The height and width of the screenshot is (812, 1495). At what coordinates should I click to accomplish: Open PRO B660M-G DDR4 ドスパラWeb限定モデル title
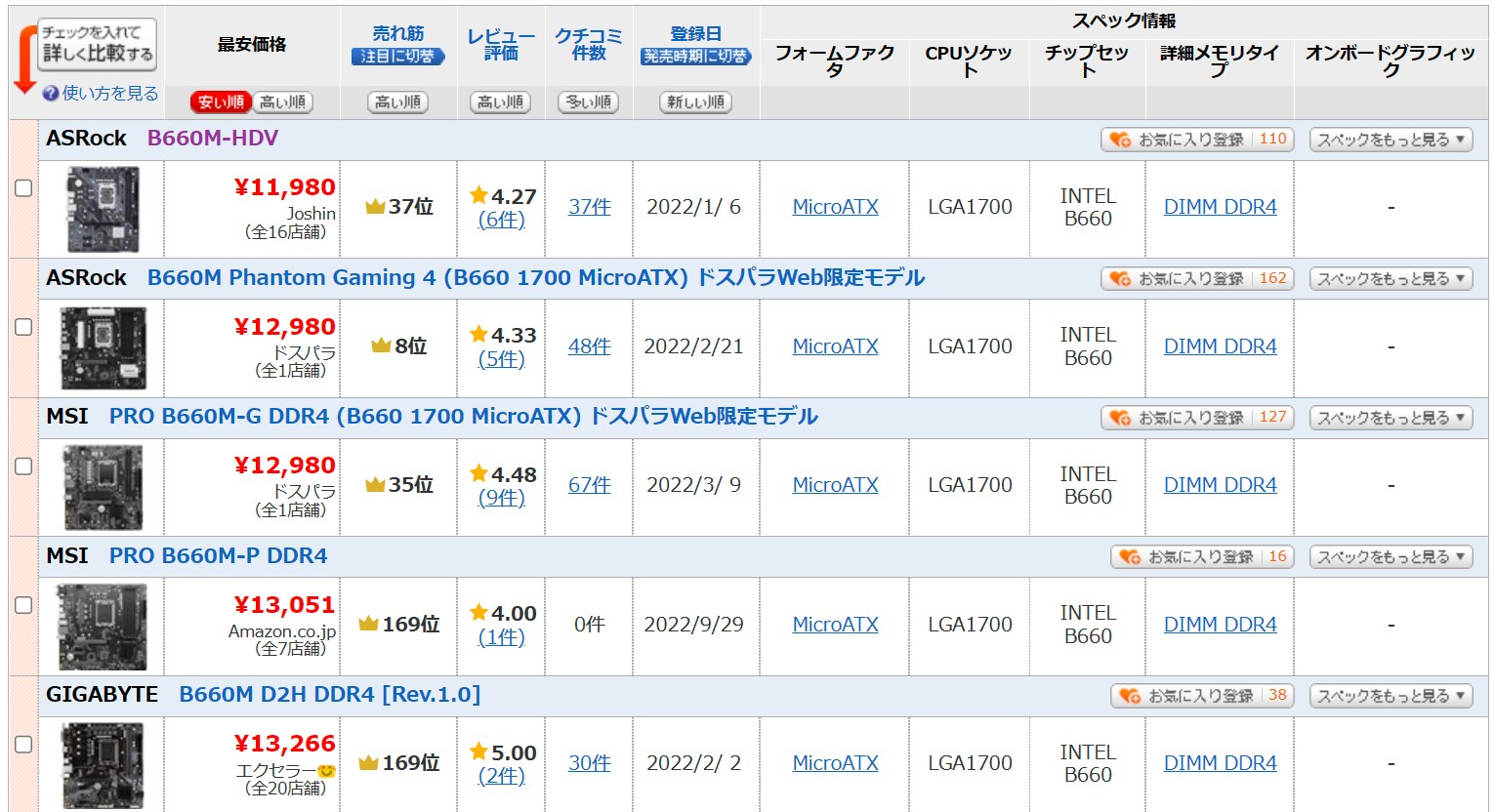(464, 417)
